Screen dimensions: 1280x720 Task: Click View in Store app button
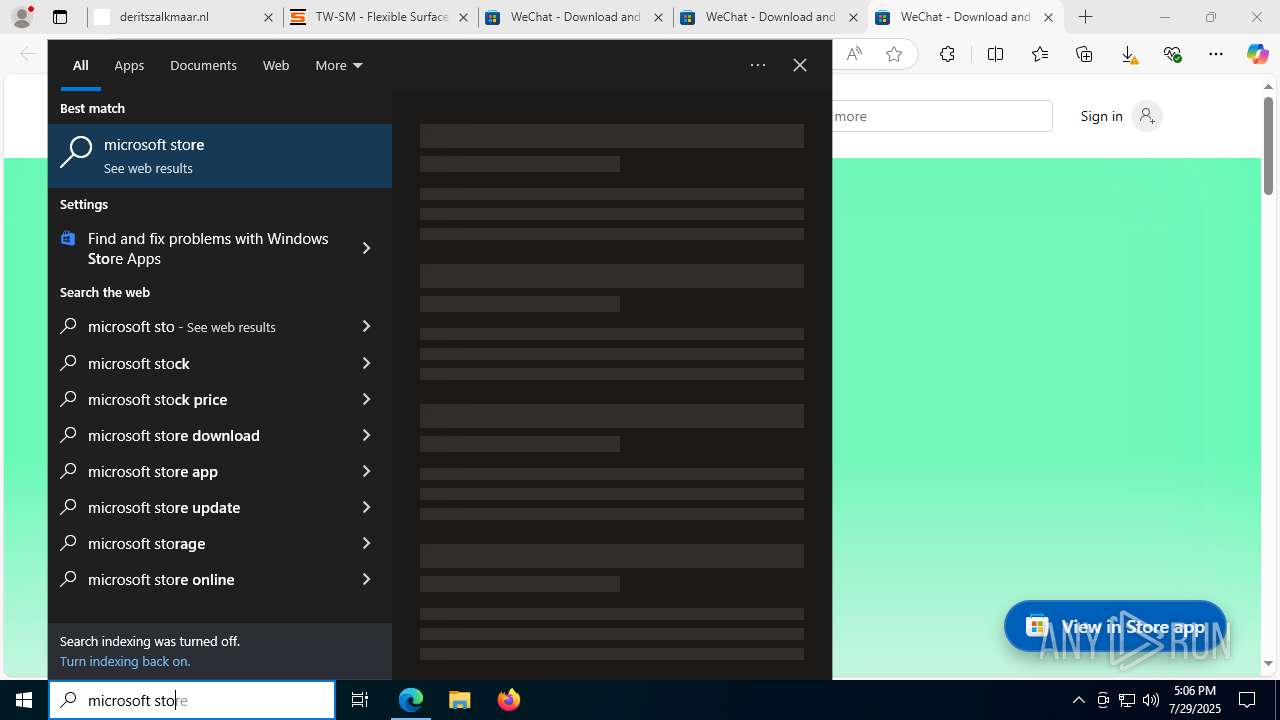click(1115, 627)
